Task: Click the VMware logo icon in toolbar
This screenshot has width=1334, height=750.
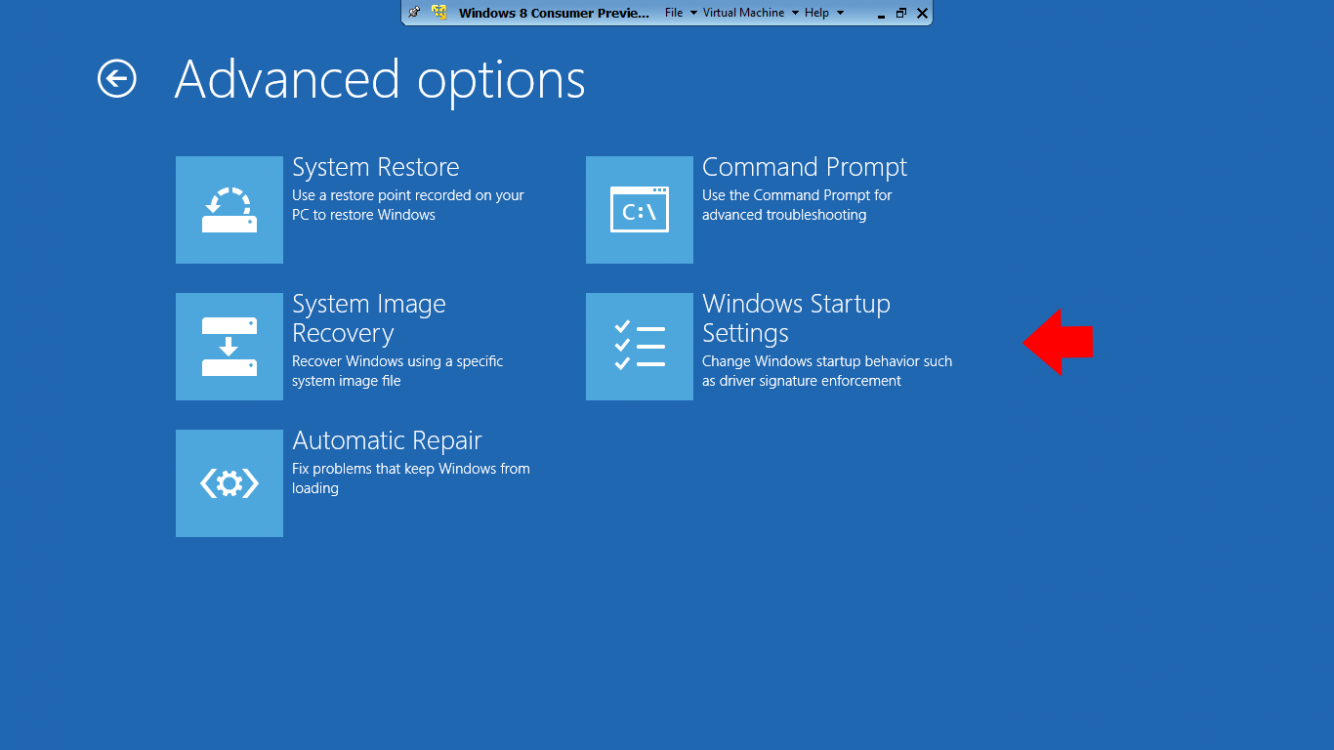Action: [439, 13]
